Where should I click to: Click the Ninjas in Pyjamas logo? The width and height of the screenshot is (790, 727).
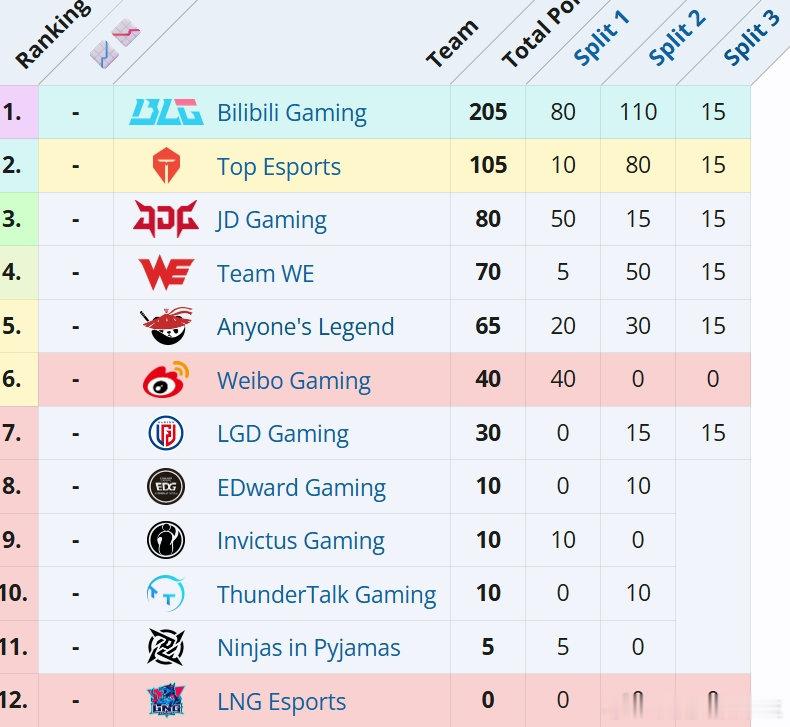click(x=166, y=647)
